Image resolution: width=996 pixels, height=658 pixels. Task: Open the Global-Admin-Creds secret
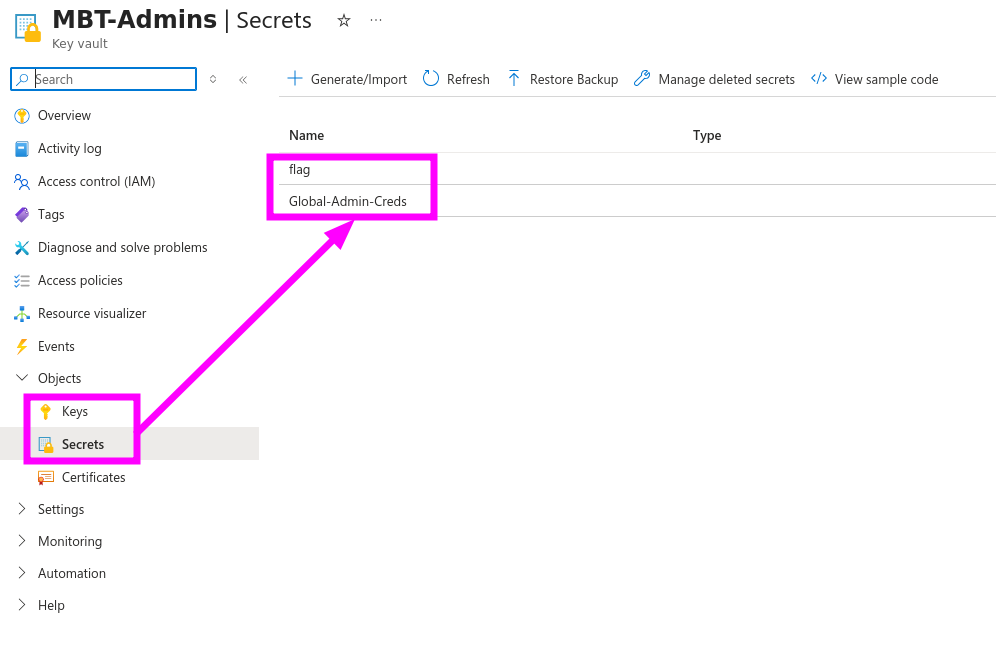tap(347, 202)
